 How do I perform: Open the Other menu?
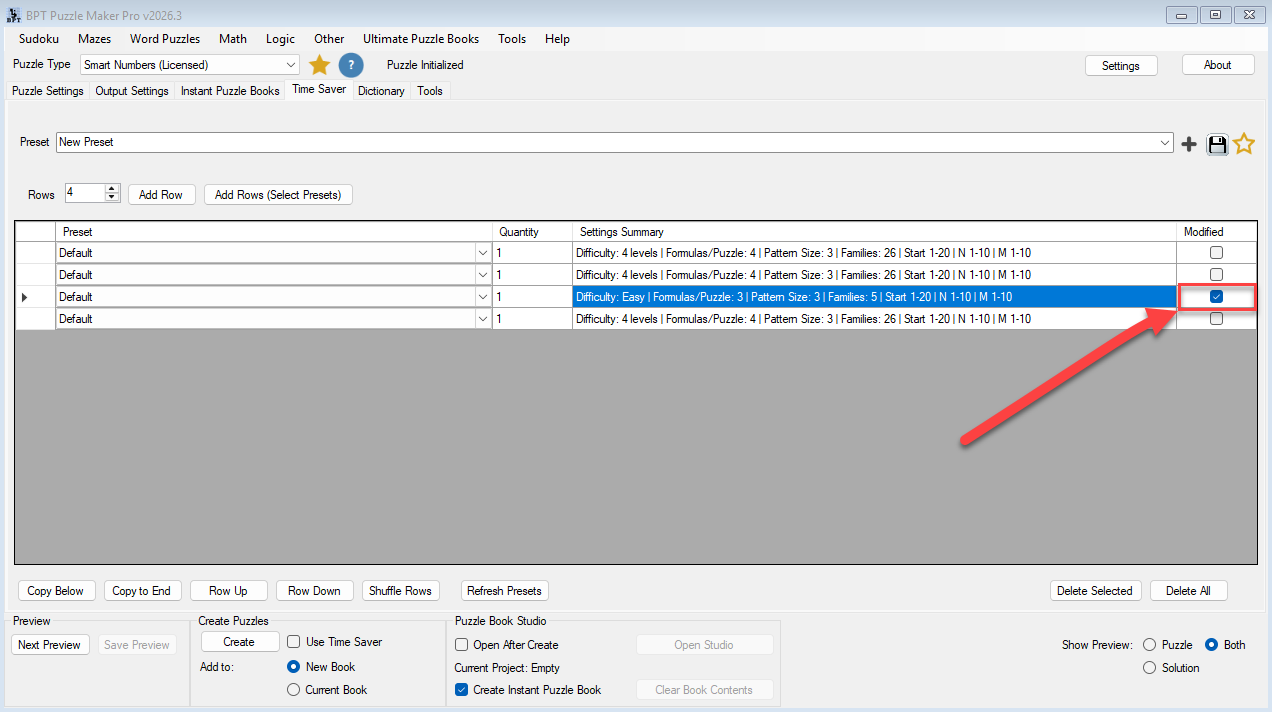(x=329, y=39)
